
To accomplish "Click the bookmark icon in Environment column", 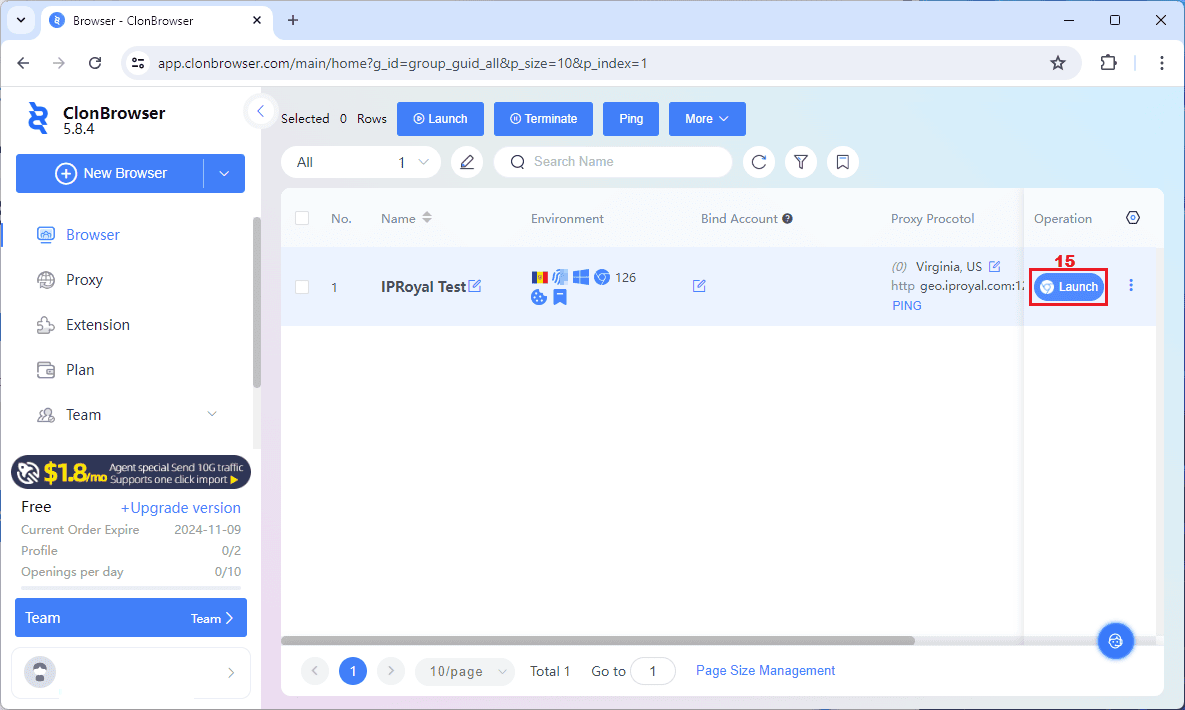I will (x=560, y=297).
